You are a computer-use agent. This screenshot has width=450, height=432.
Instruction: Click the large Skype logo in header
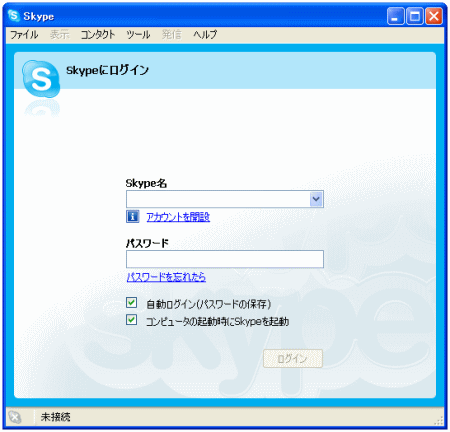(x=41, y=79)
